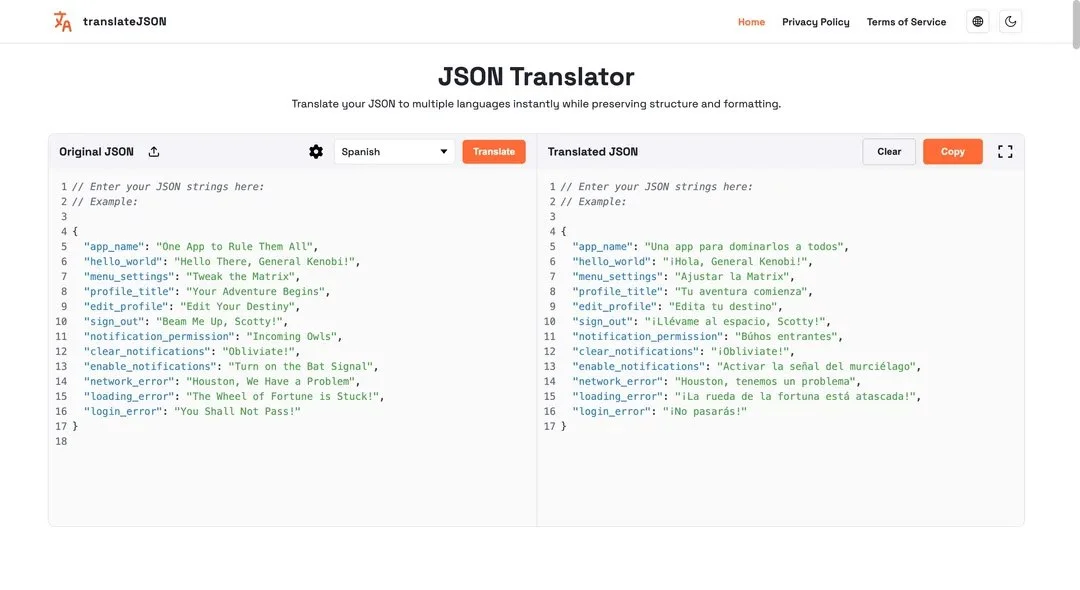Click the translateJSON brand name

pyautogui.click(x=124, y=22)
